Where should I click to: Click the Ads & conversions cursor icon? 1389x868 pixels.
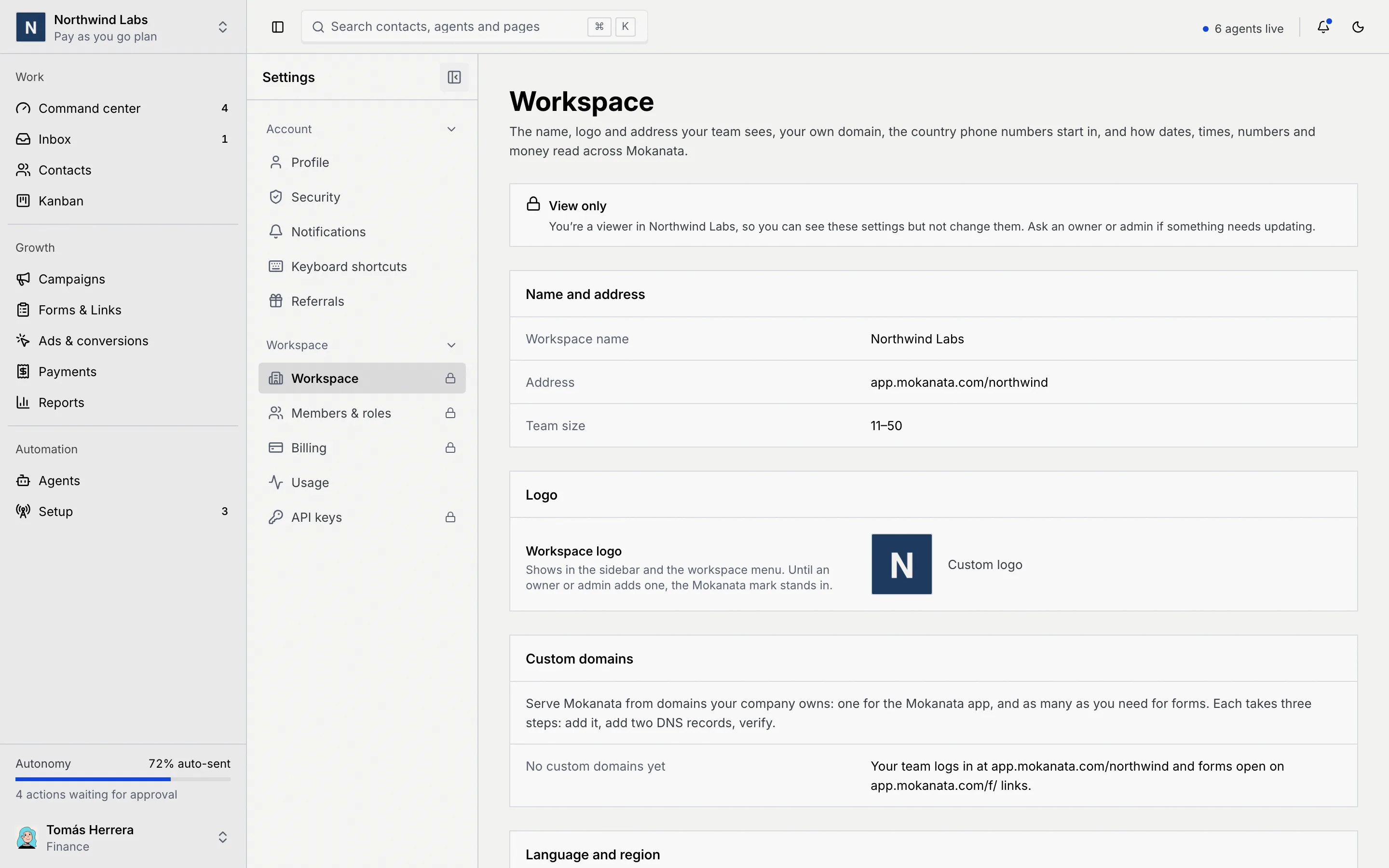[x=23, y=341]
